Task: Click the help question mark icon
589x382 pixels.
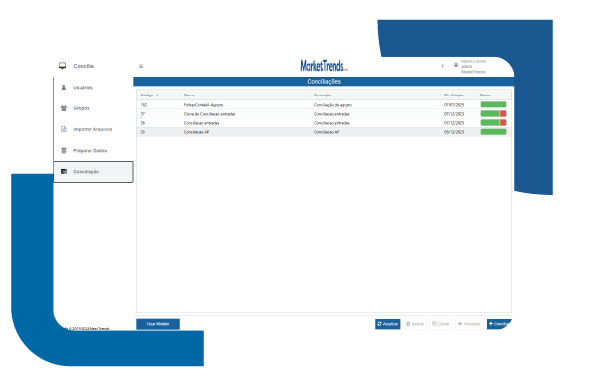Action: click(x=443, y=66)
